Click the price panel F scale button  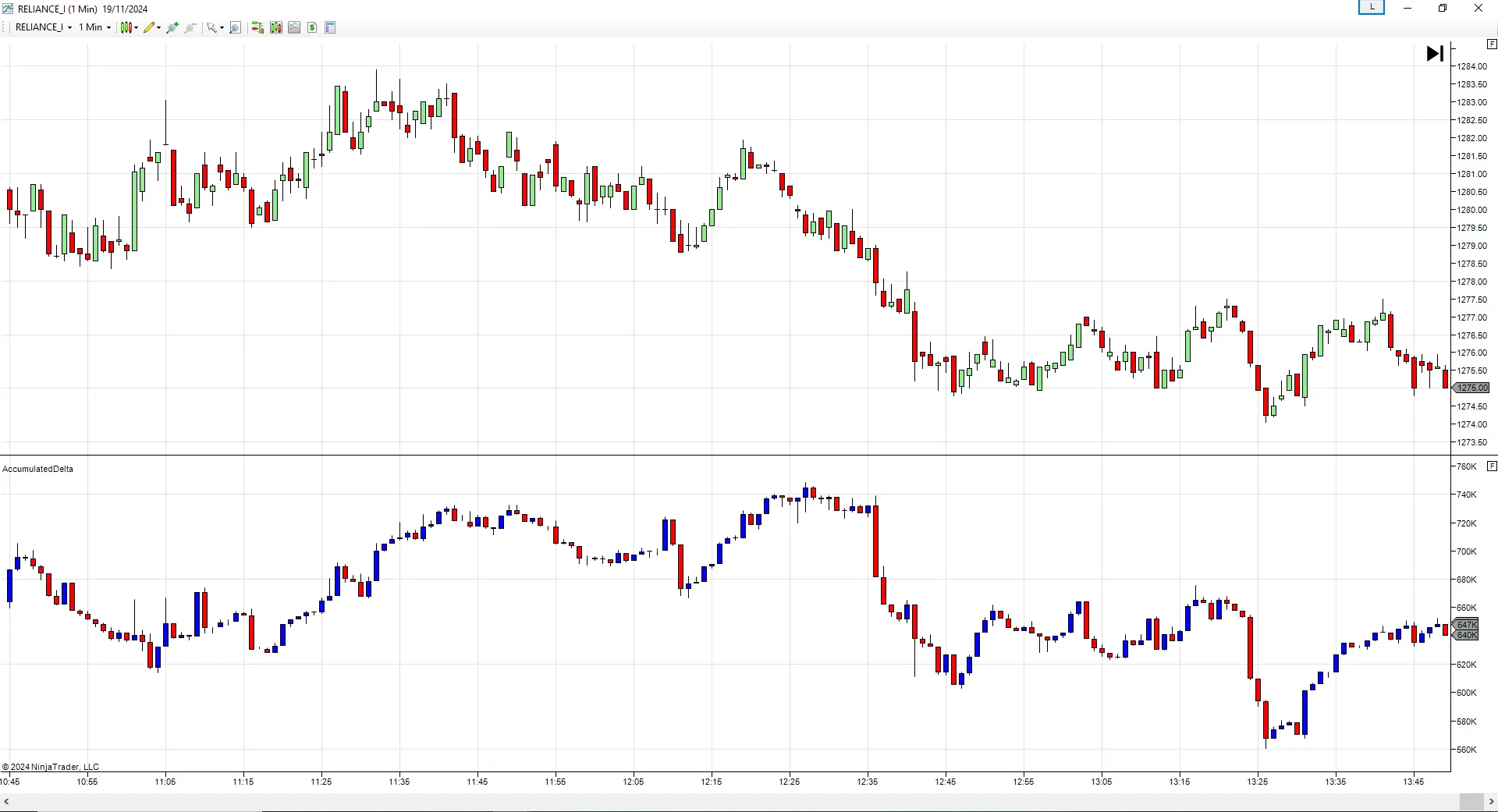[1492, 44]
